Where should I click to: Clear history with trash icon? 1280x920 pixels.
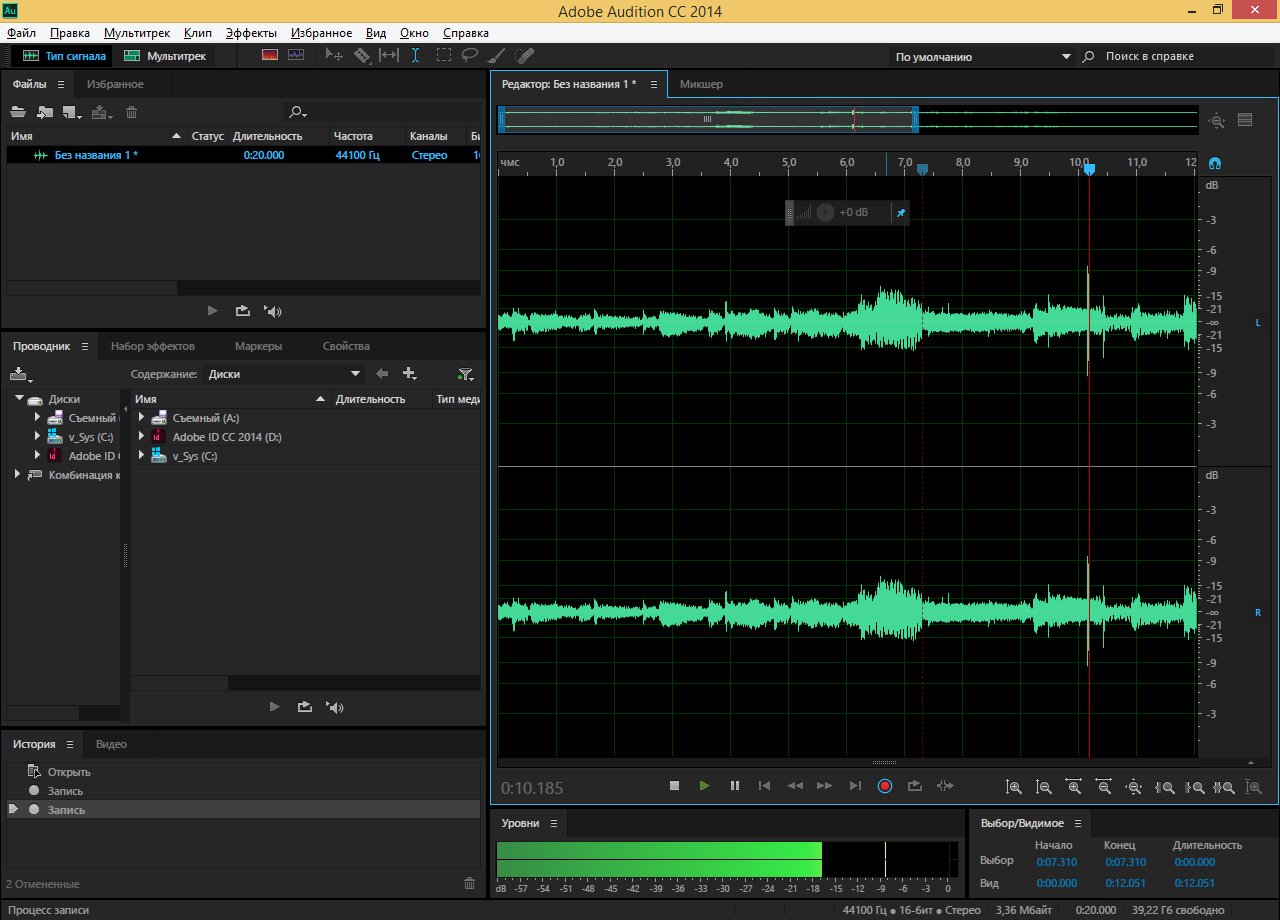(x=469, y=883)
